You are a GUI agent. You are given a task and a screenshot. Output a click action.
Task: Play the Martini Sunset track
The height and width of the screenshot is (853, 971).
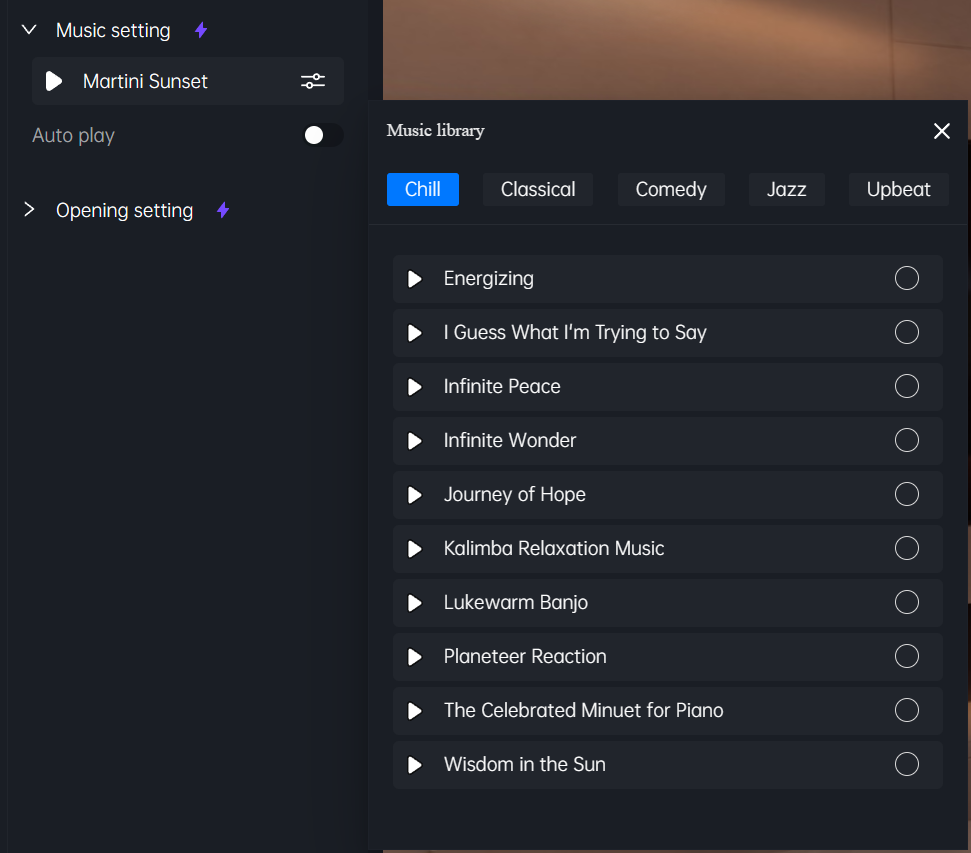(x=54, y=81)
